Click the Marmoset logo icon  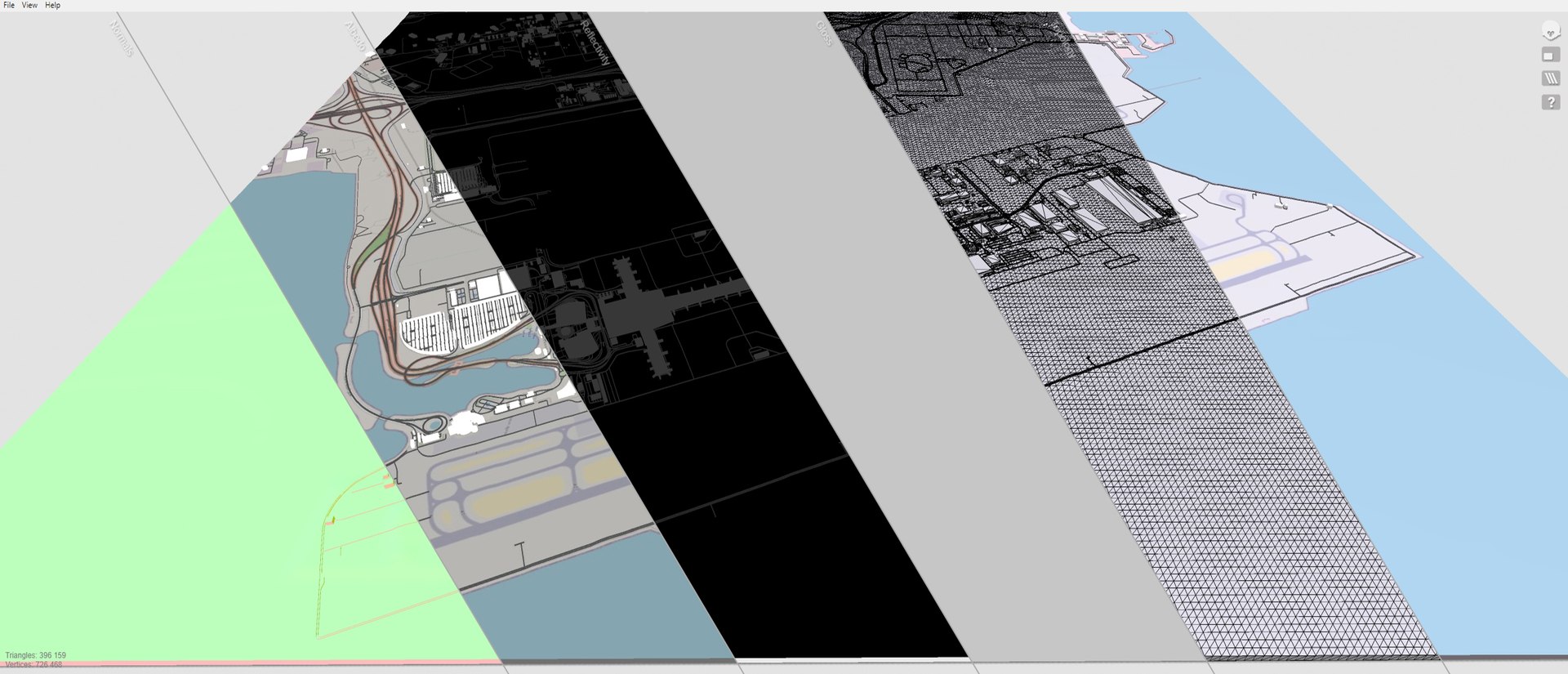coord(1550,32)
